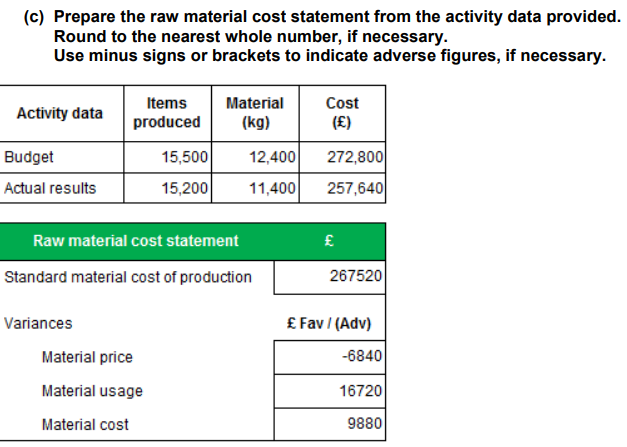Click the Material usage variance input box
The width and height of the screenshot is (627, 447).
coord(329,391)
